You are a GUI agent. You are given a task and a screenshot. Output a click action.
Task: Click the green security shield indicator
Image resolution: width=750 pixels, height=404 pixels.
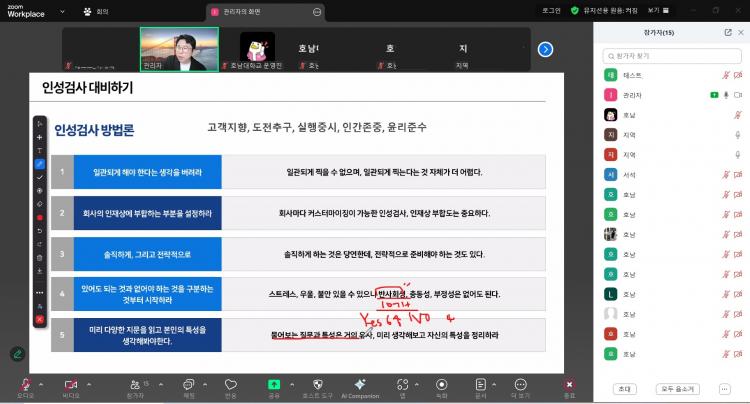(x=575, y=11)
